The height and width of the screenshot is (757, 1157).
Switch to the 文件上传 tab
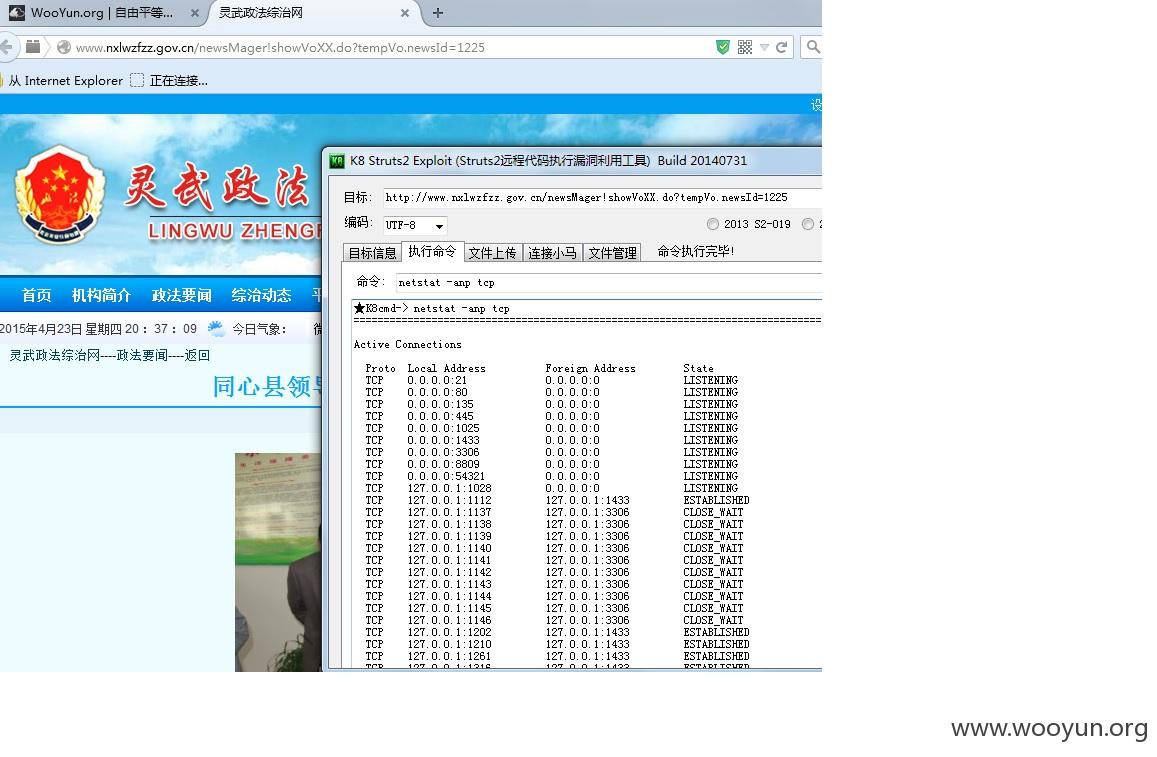point(492,253)
